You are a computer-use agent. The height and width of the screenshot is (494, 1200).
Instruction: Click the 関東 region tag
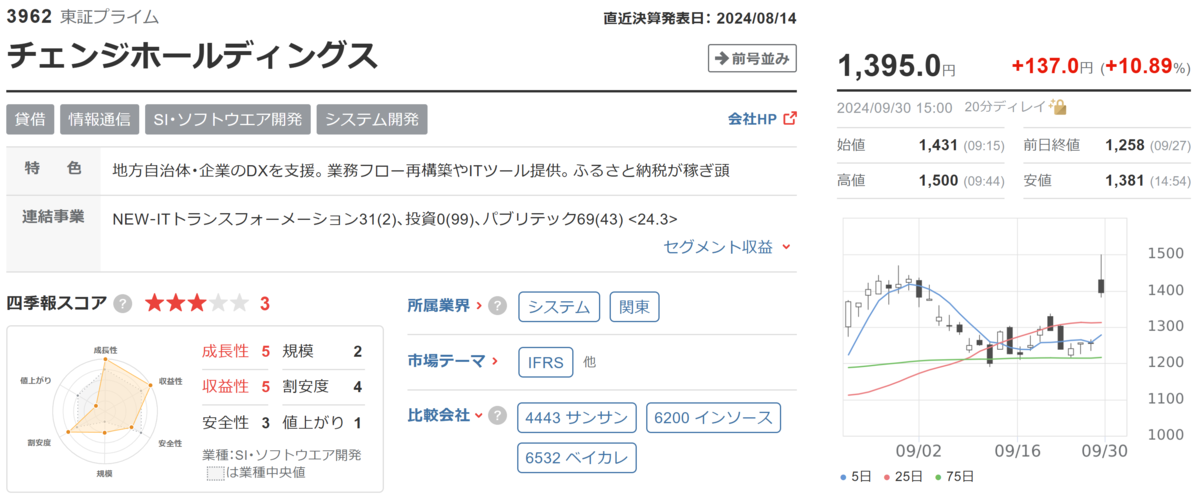[635, 307]
